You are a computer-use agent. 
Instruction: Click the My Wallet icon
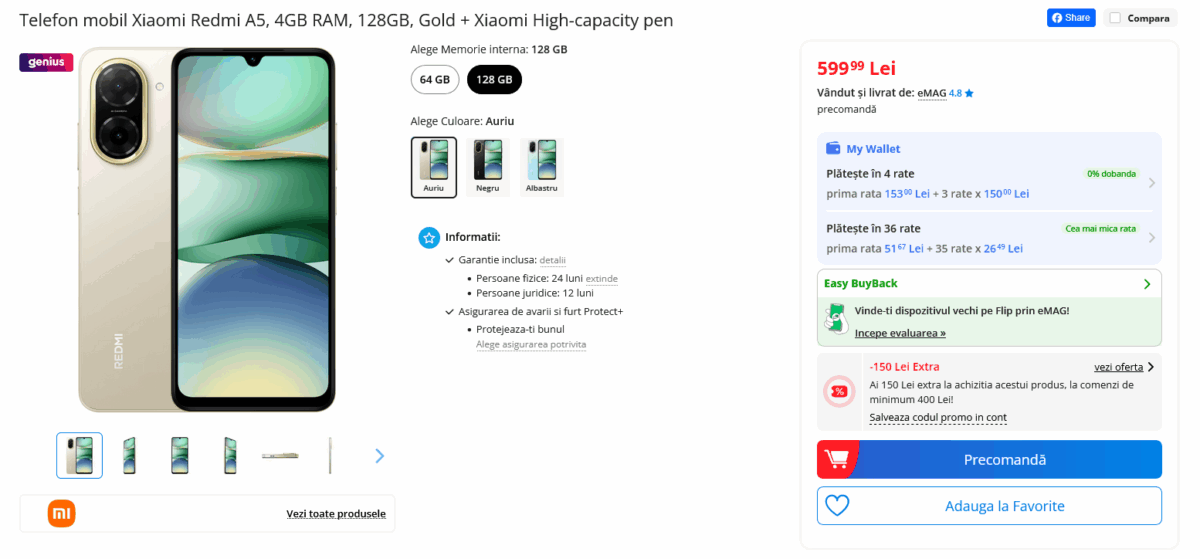point(833,149)
